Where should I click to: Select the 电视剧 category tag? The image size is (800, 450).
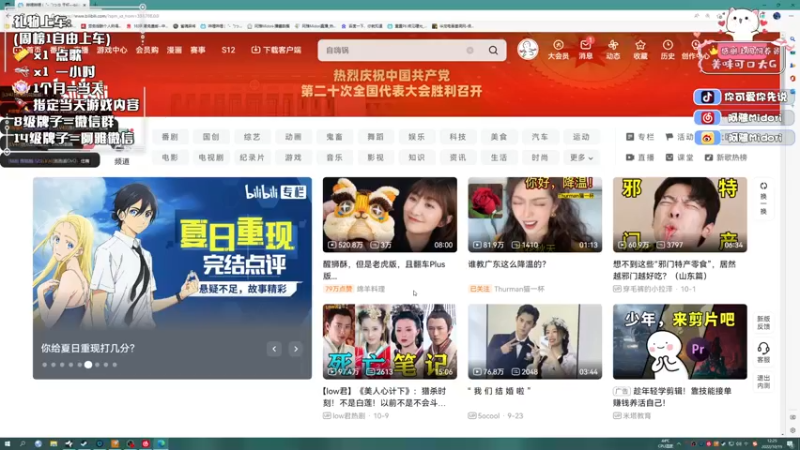[211, 158]
